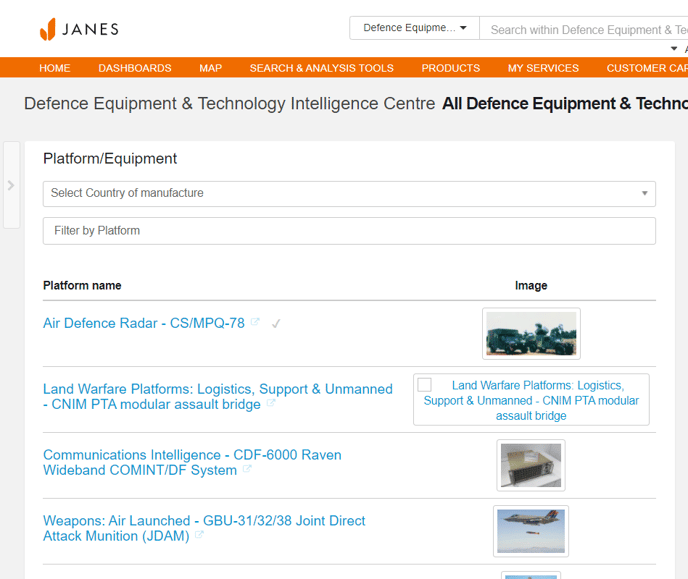Open CDF-6000 Raven Wideband COMINT/DF link
The width and height of the screenshot is (688, 579).
(192, 462)
